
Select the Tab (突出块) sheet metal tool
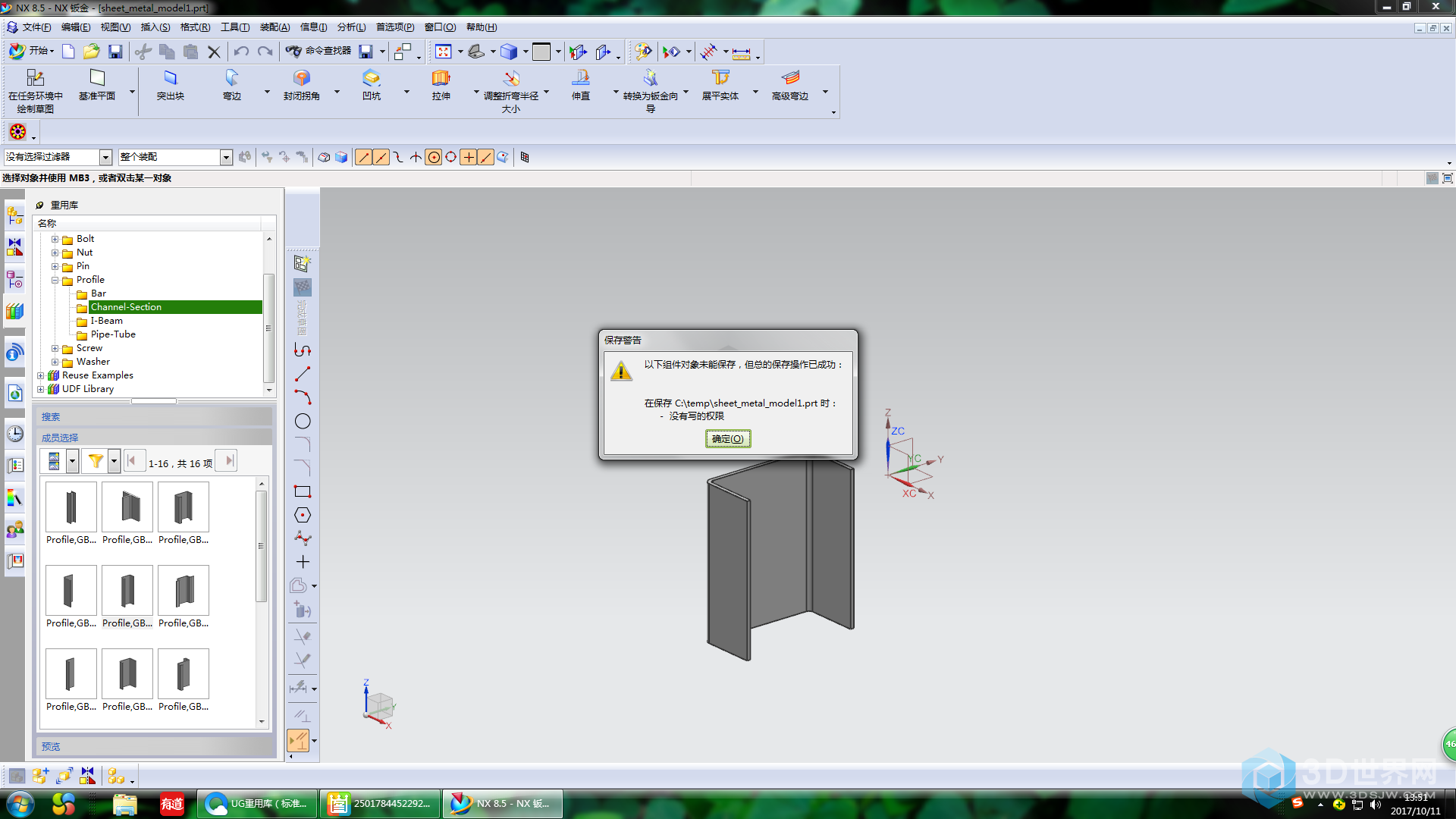(171, 85)
